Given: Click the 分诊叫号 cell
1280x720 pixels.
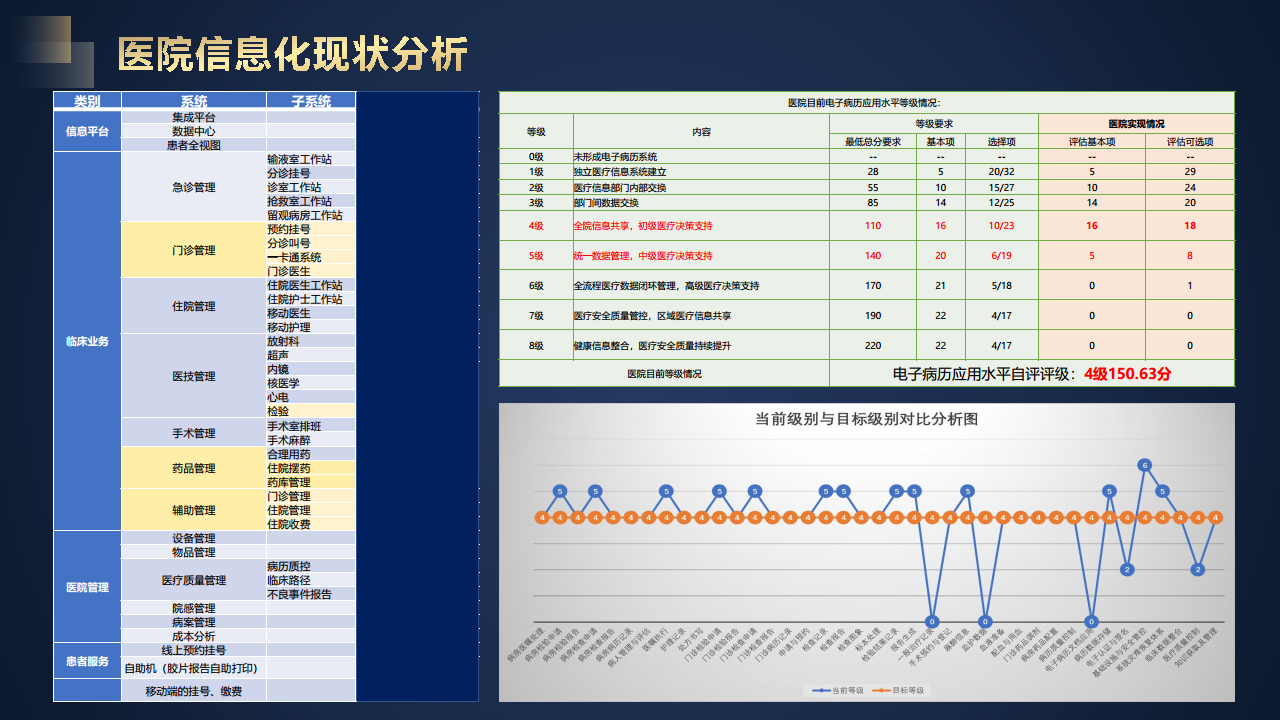Looking at the screenshot, I should coord(311,243).
